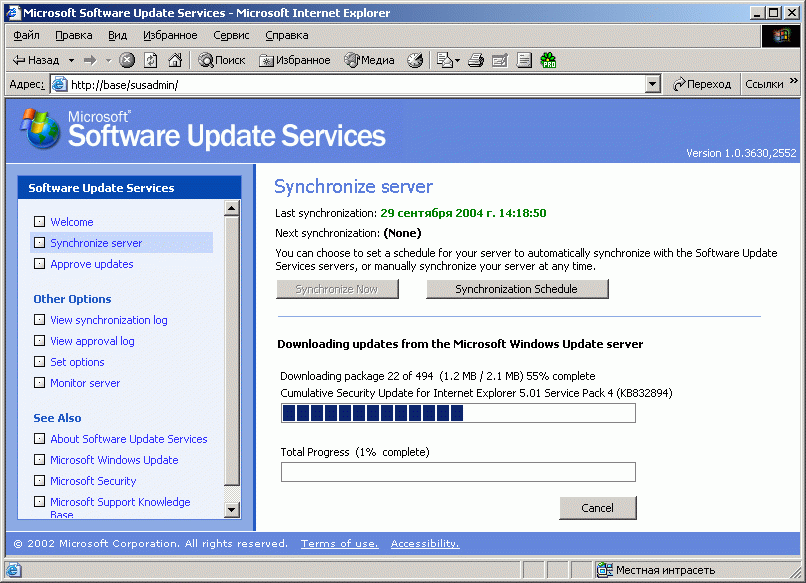Go to Home page icon
The width and height of the screenshot is (806, 583).
tap(175, 60)
